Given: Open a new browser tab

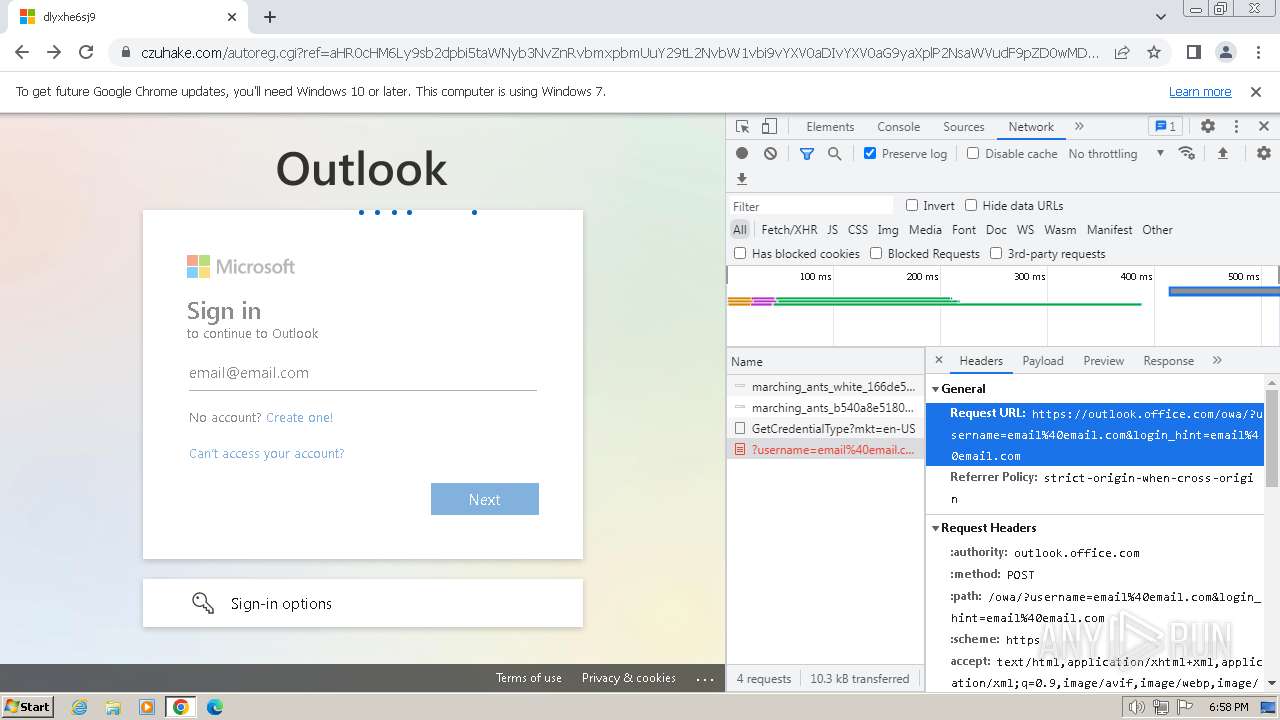Looking at the screenshot, I should click(270, 17).
